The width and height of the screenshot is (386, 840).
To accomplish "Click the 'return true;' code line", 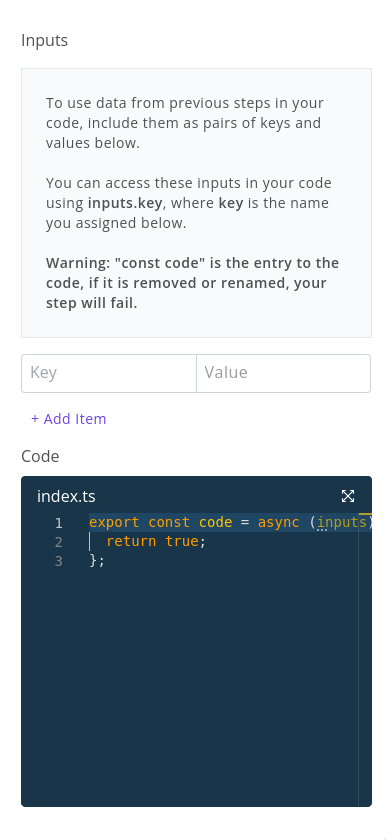I will pyautogui.click(x=156, y=542).
